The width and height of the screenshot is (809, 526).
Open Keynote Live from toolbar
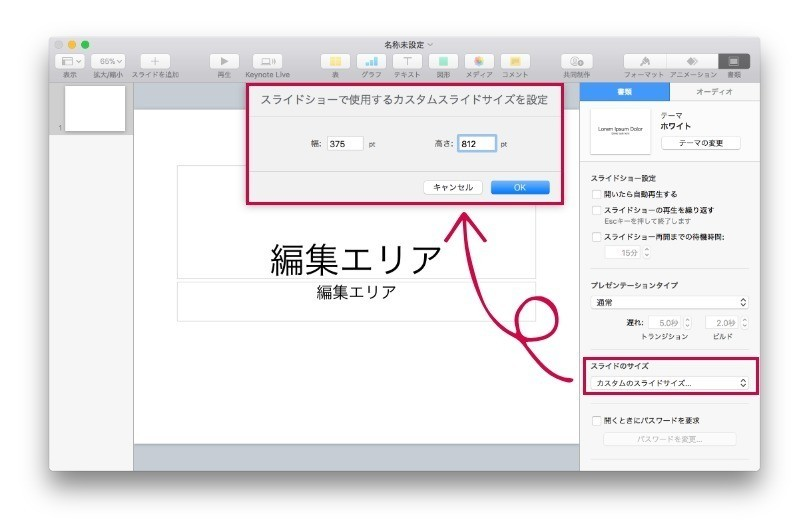(267, 61)
